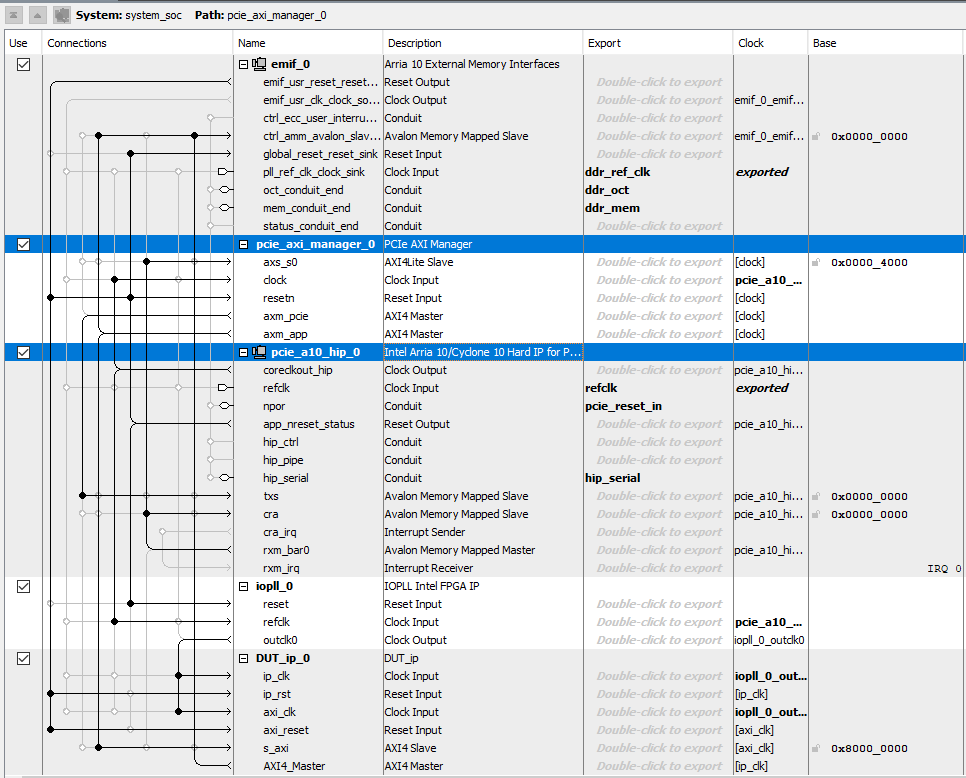Click the export connector of hip_serial
966x778 pixels.
point(224,478)
